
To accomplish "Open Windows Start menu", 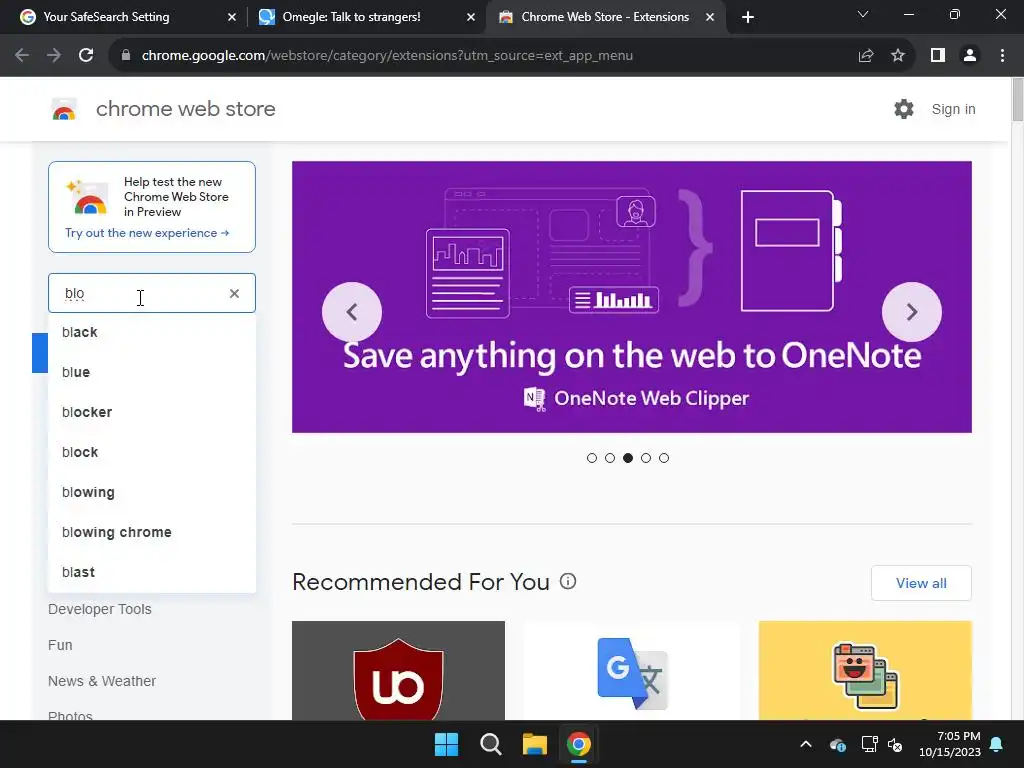I will click(447, 744).
